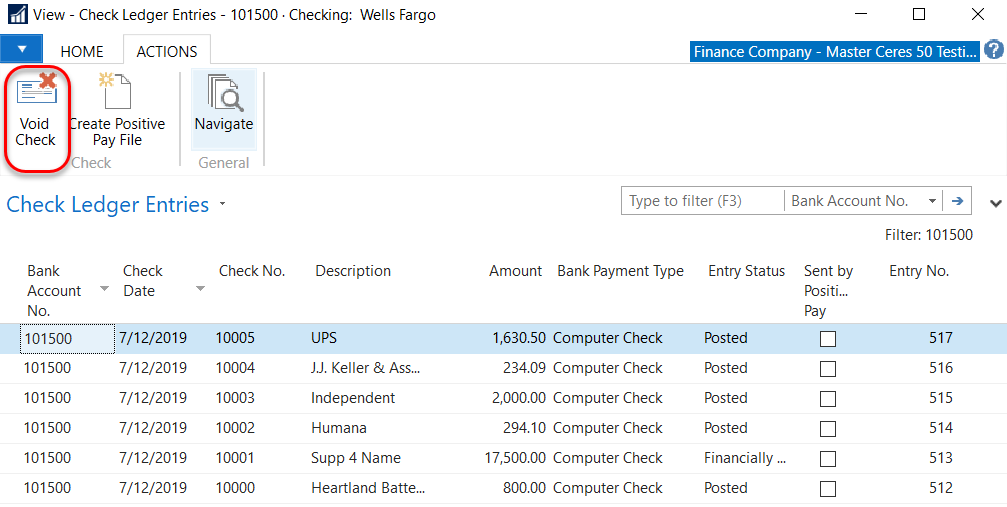The width and height of the screenshot is (1007, 507).
Task: Open Check Date column filter arrow
Action: [200, 290]
